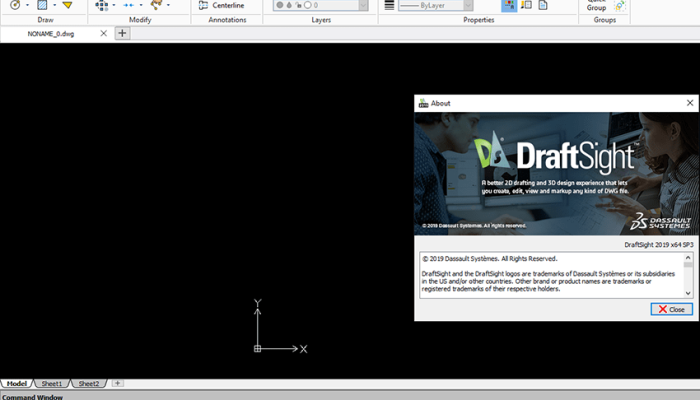Select the Pattern (array) modify tool
The image size is (700, 400).
point(101,5)
